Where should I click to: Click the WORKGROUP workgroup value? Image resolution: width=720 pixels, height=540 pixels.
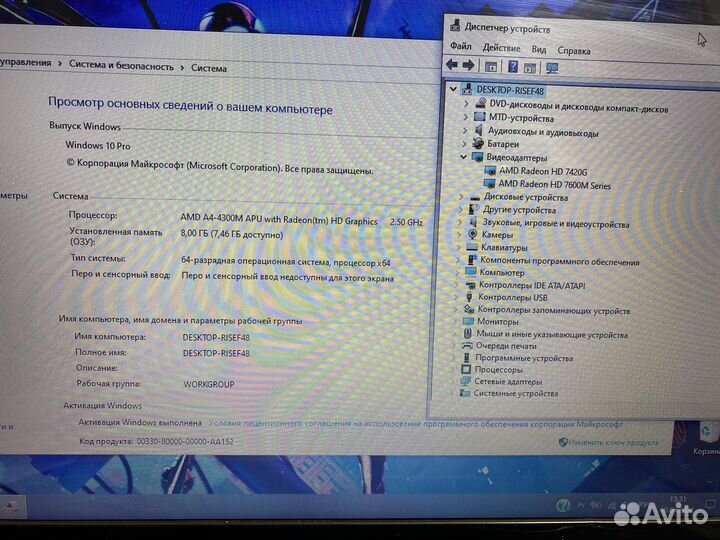click(209, 384)
